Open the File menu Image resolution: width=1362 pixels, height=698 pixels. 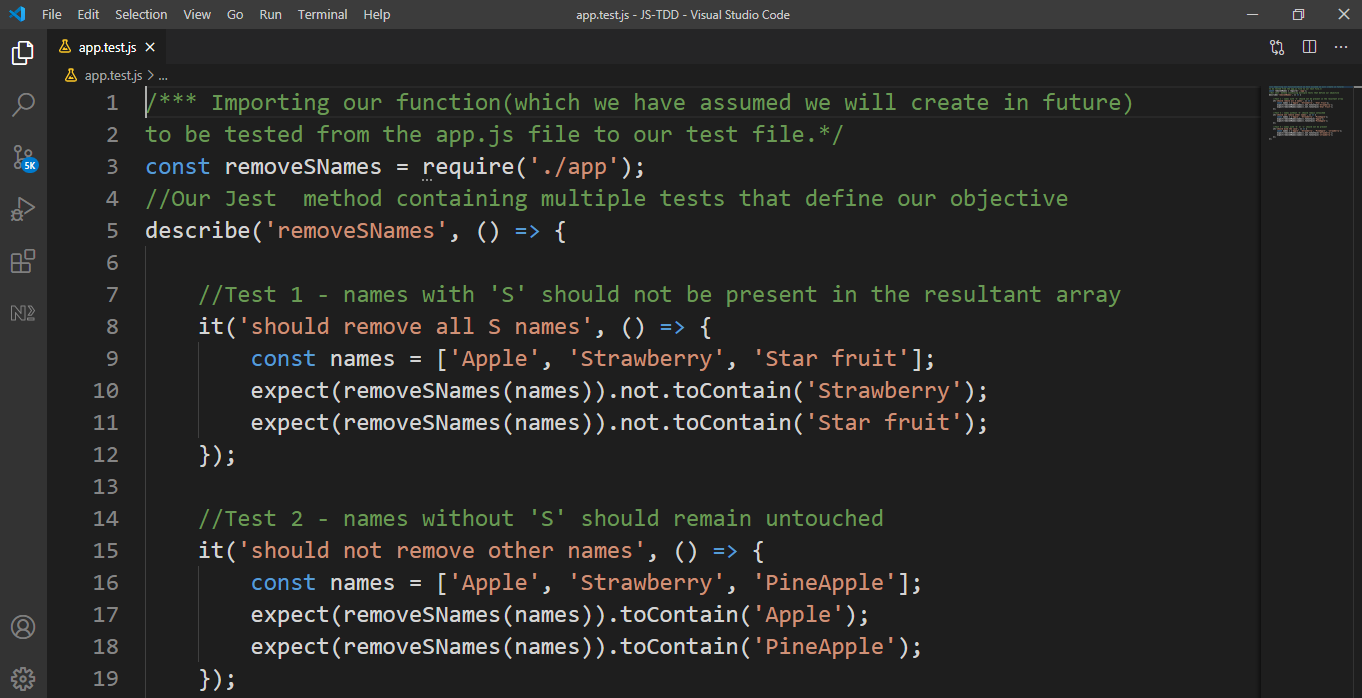[x=52, y=14]
